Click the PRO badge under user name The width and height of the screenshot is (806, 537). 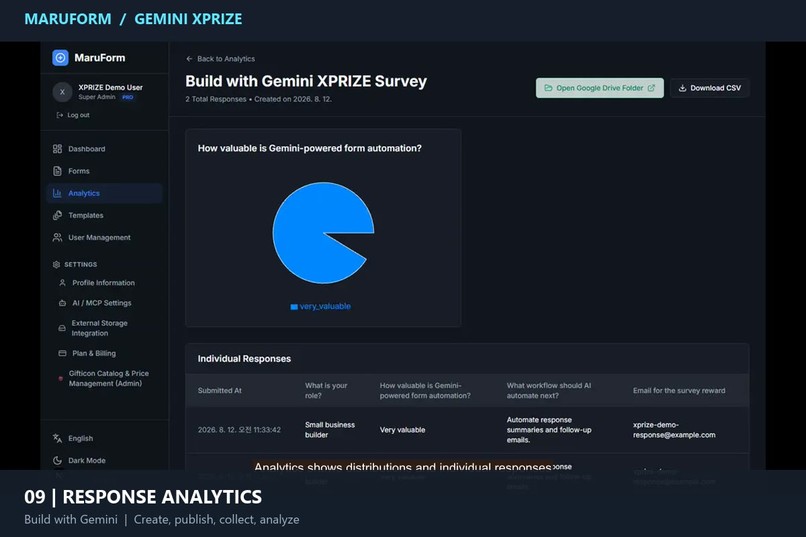pos(127,97)
